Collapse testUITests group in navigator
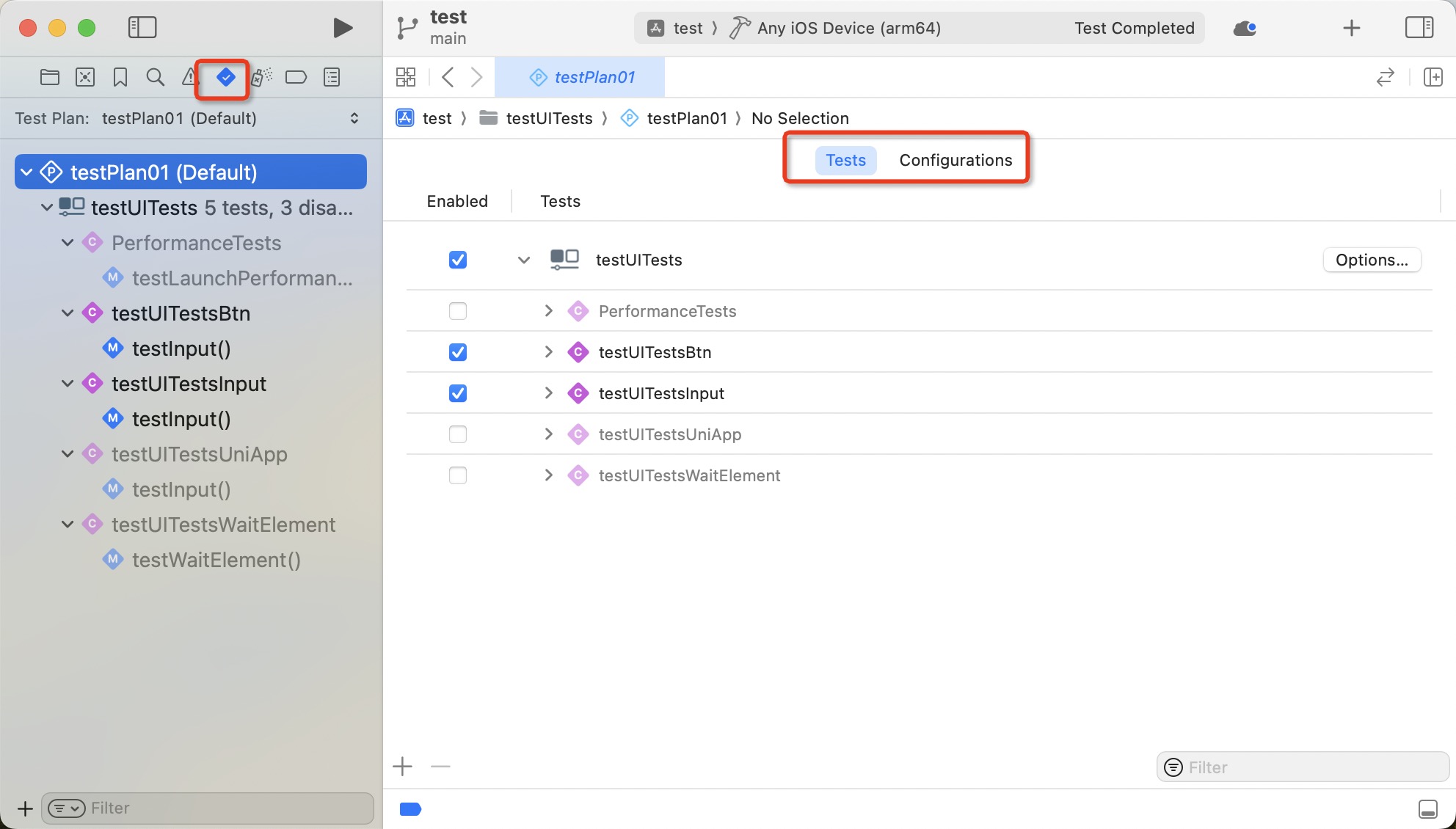This screenshot has height=829, width=1456. (46, 208)
